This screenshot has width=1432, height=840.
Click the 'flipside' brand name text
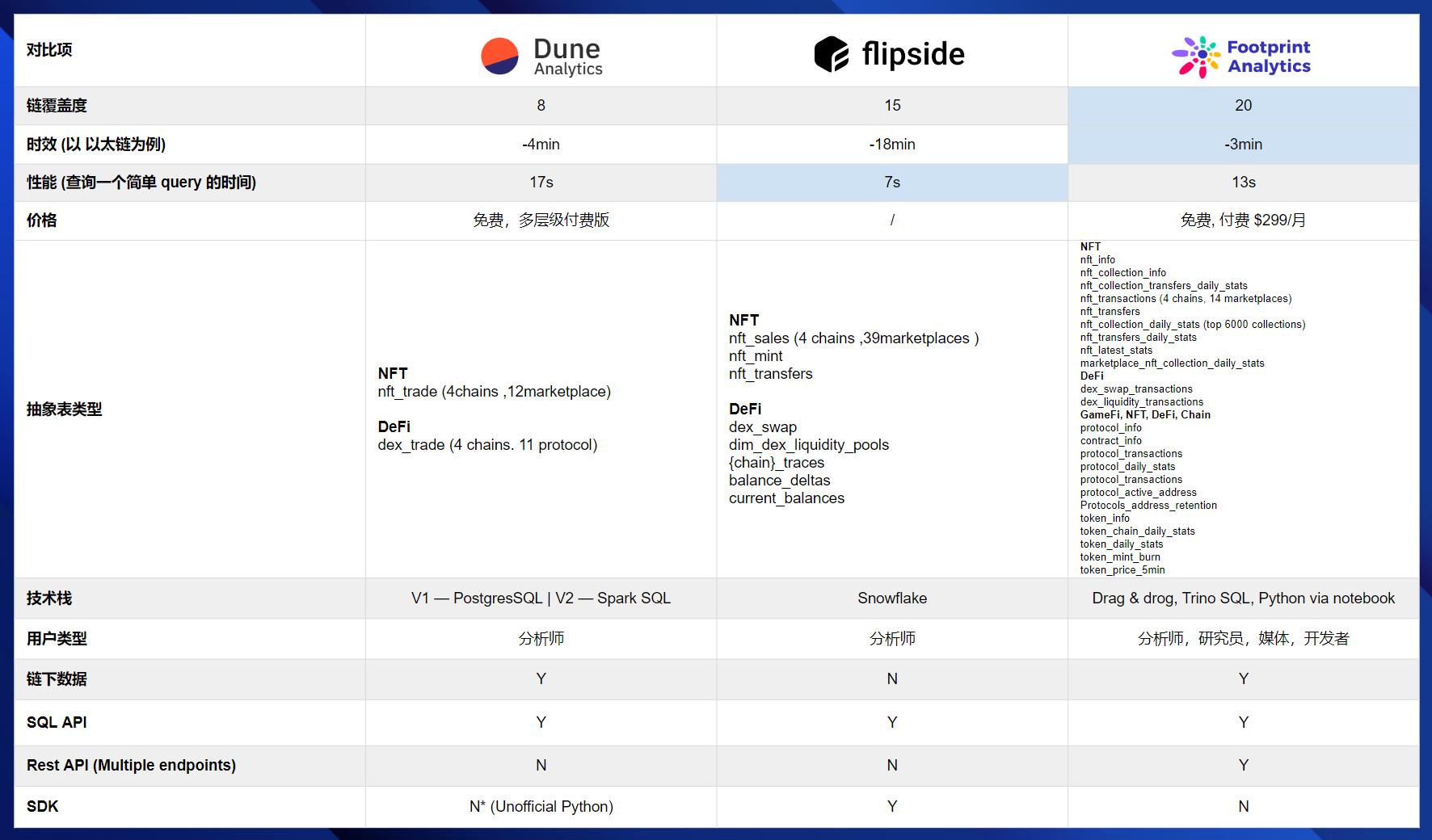click(x=912, y=54)
